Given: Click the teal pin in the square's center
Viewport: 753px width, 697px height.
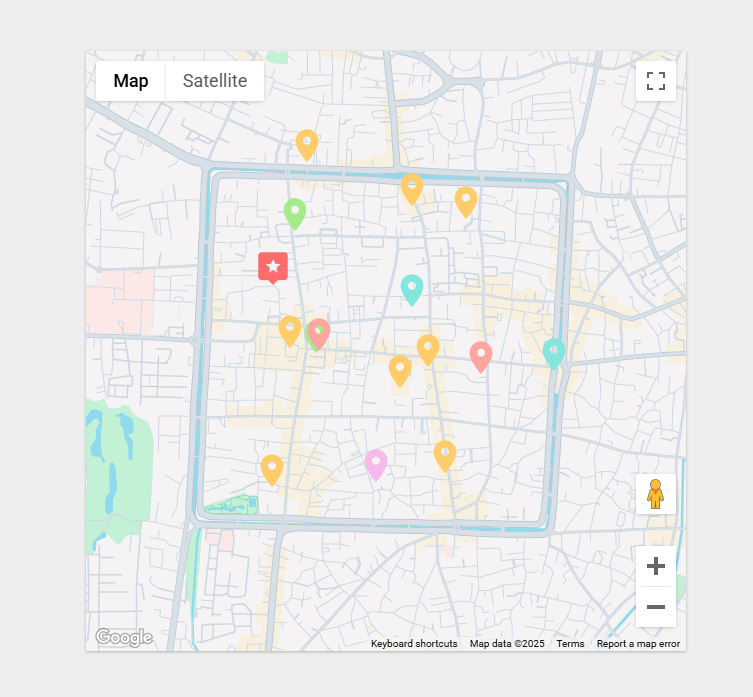Looking at the screenshot, I should [412, 290].
